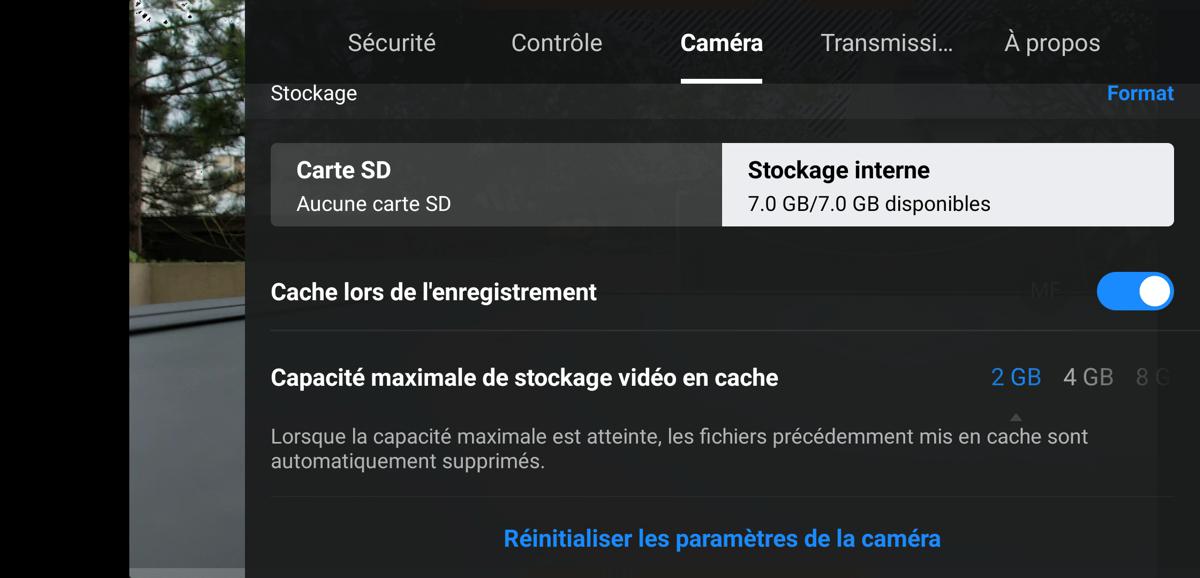Click the faint MF focus indicator
1200x578 pixels.
point(1046,291)
